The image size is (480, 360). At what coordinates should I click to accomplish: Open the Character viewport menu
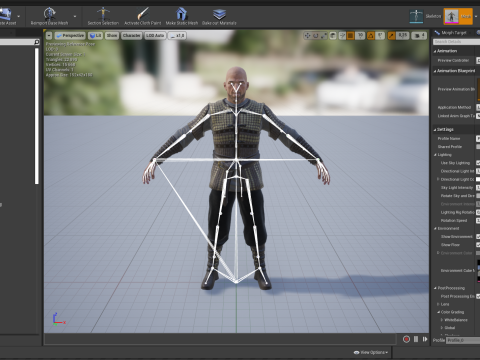[x=131, y=35]
